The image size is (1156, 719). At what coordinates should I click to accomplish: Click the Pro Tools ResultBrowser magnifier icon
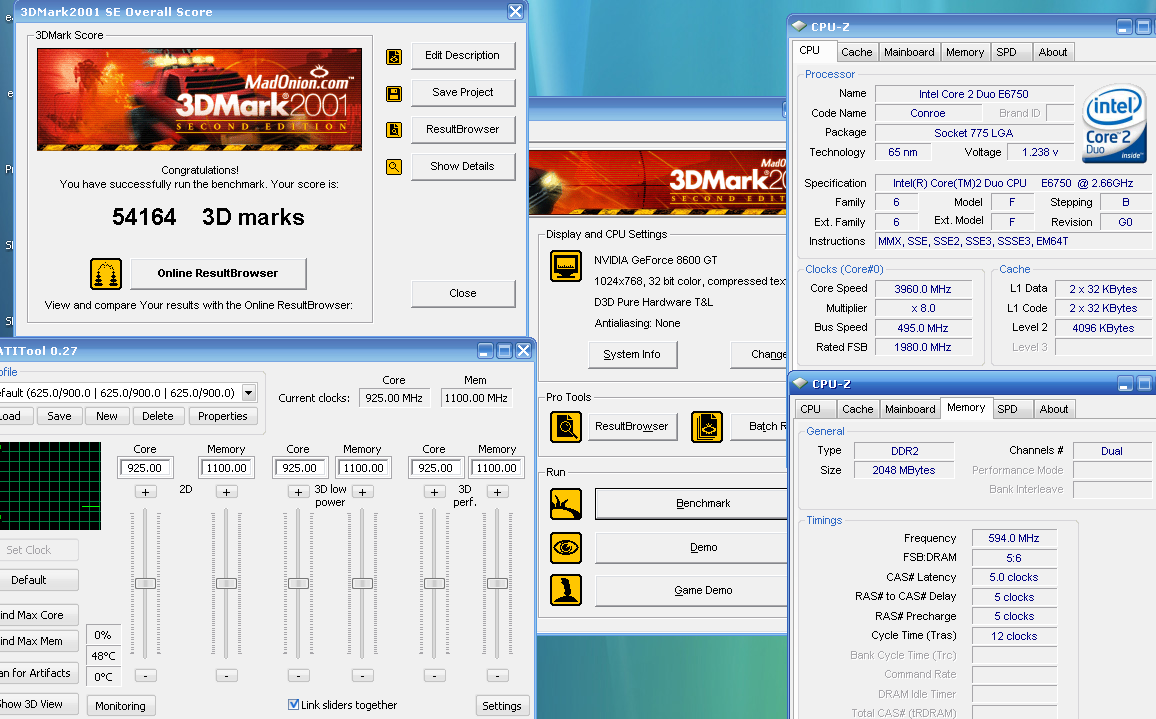coord(566,427)
